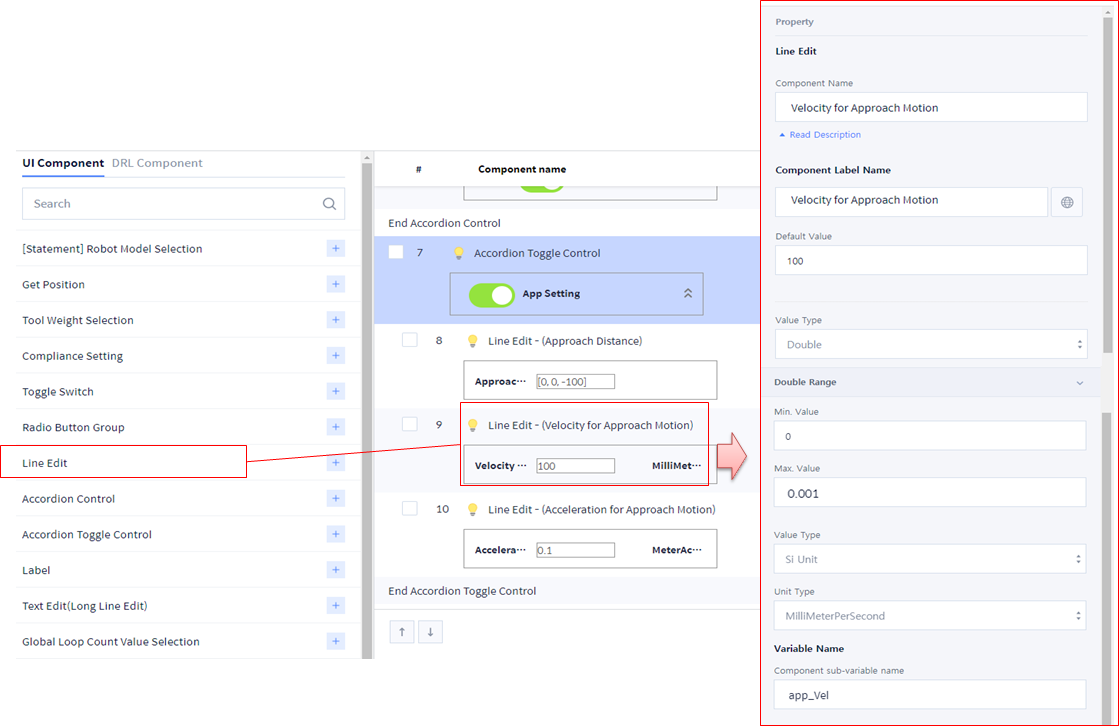This screenshot has height=726, width=1119.
Task: Move component up with the up arrow
Action: [x=401, y=632]
